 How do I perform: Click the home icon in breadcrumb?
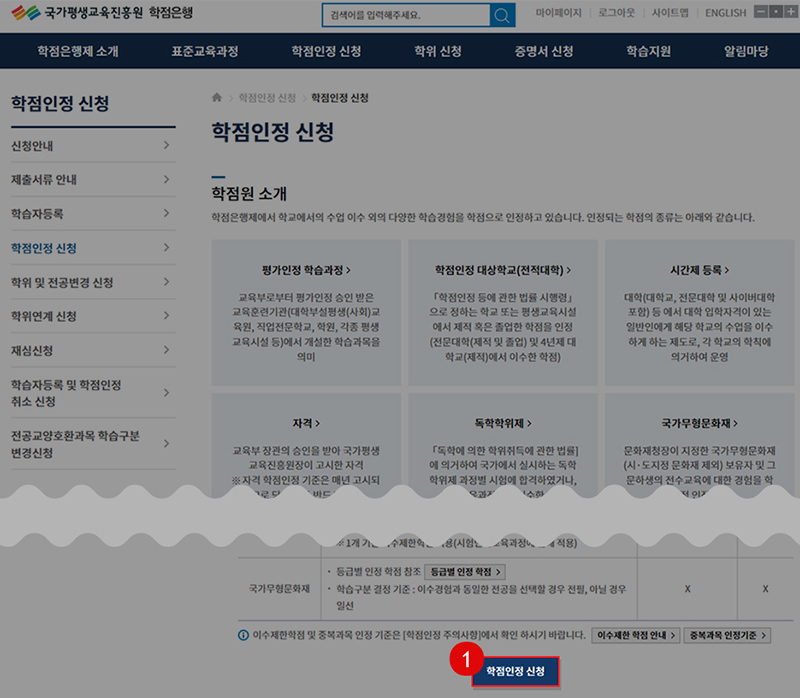point(217,98)
